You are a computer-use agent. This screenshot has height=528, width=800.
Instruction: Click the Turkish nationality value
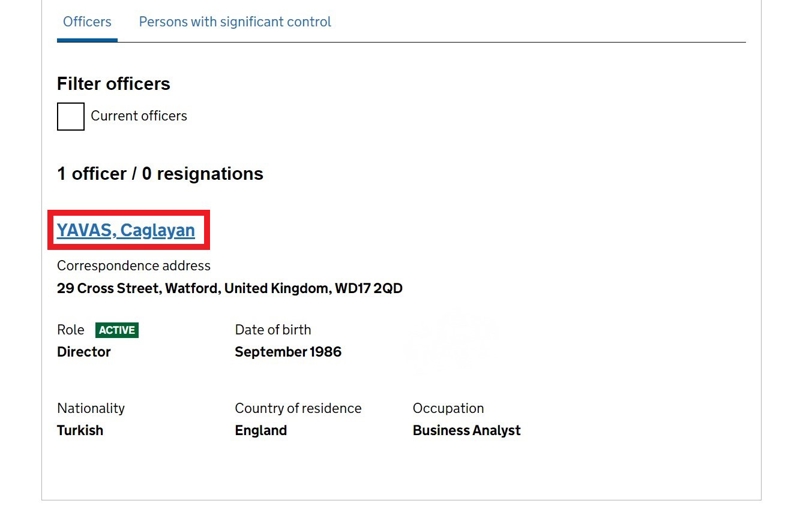coord(80,430)
